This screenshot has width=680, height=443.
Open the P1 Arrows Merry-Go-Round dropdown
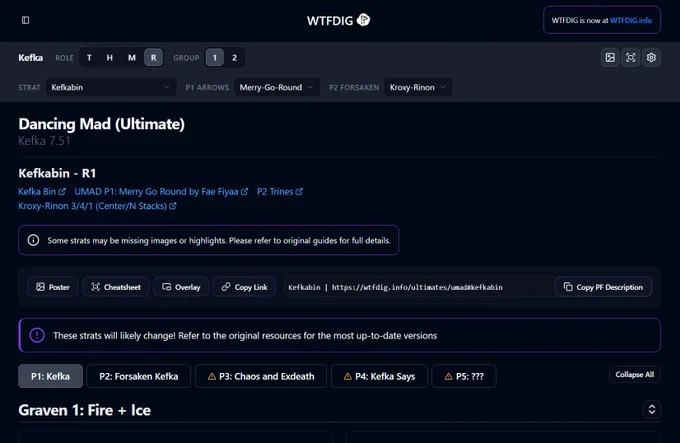(276, 87)
